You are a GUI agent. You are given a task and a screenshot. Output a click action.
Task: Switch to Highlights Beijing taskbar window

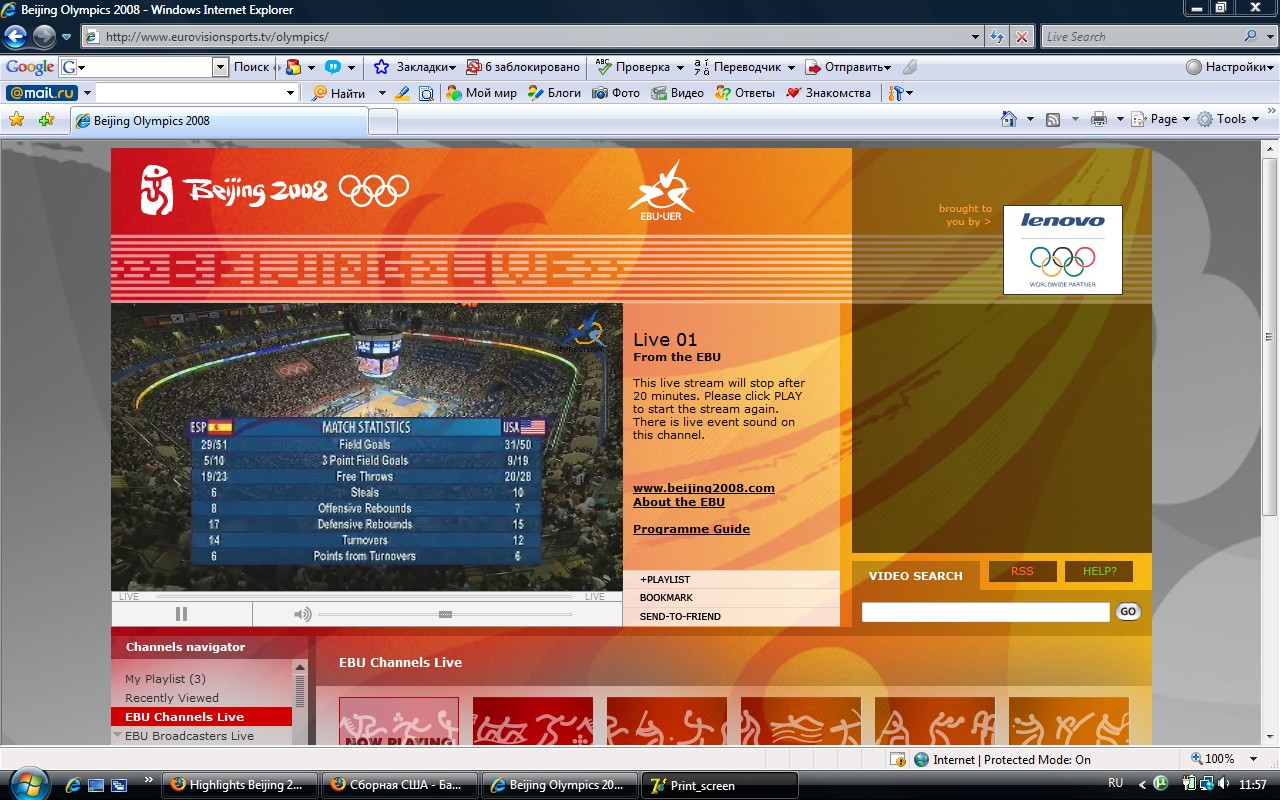(x=240, y=785)
